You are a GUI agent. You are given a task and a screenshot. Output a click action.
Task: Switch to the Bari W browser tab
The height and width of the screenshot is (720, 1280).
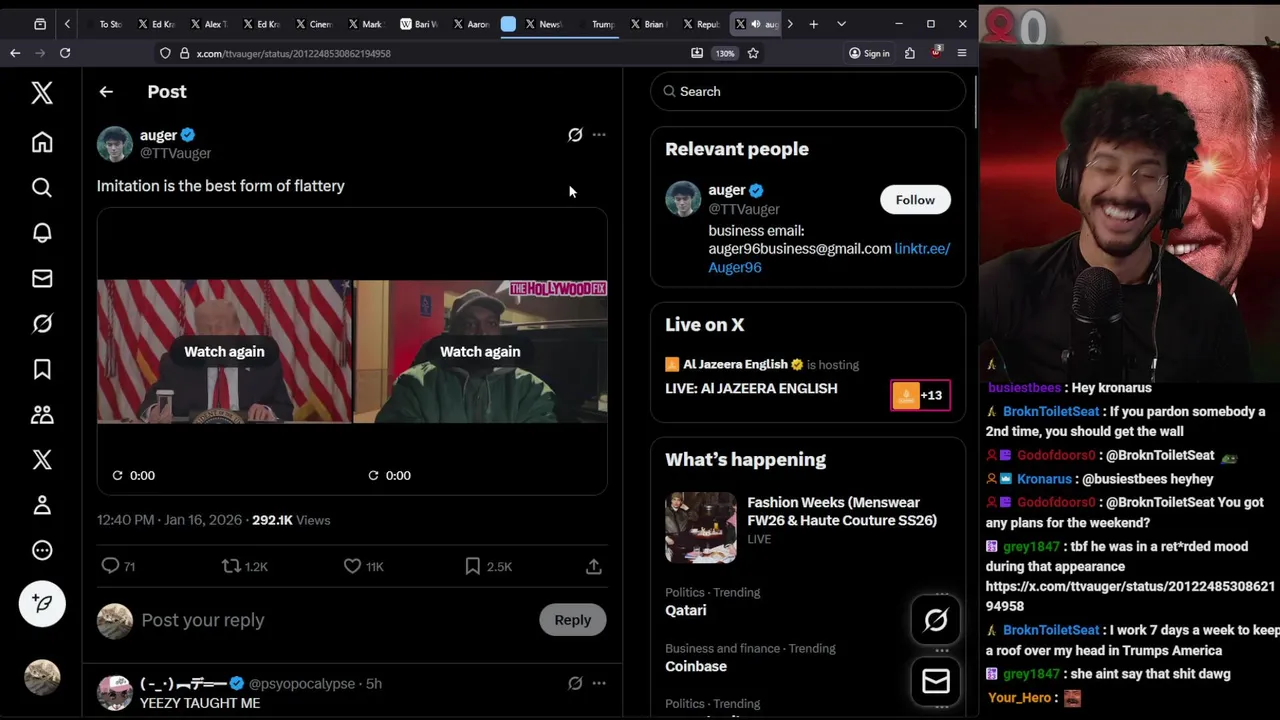click(x=419, y=24)
